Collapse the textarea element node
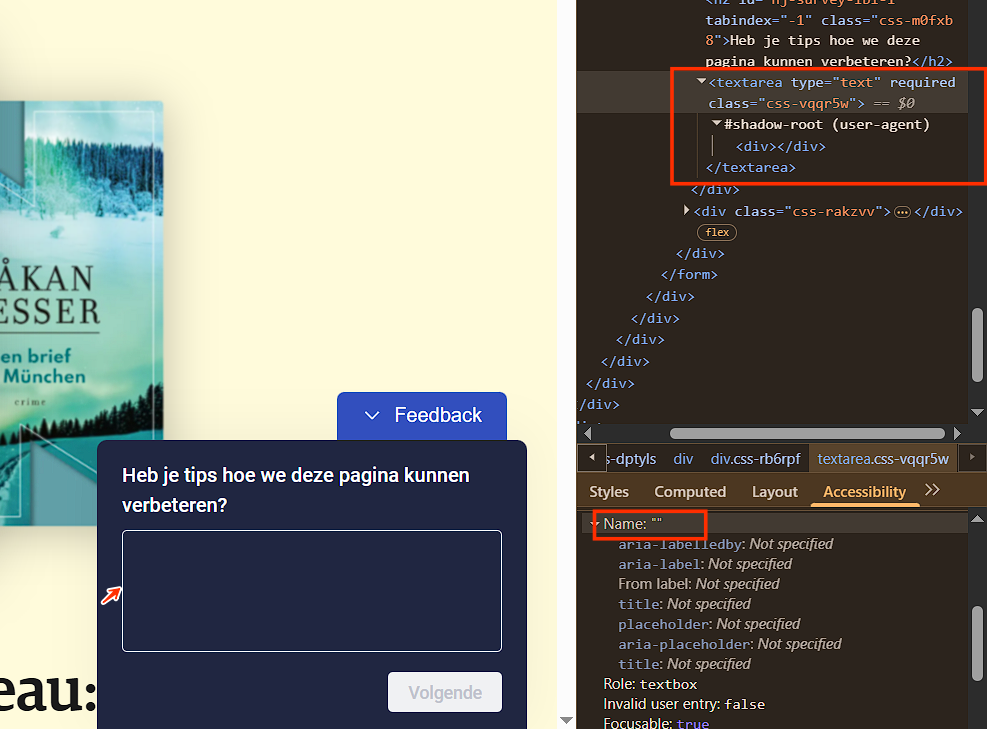 (x=701, y=82)
